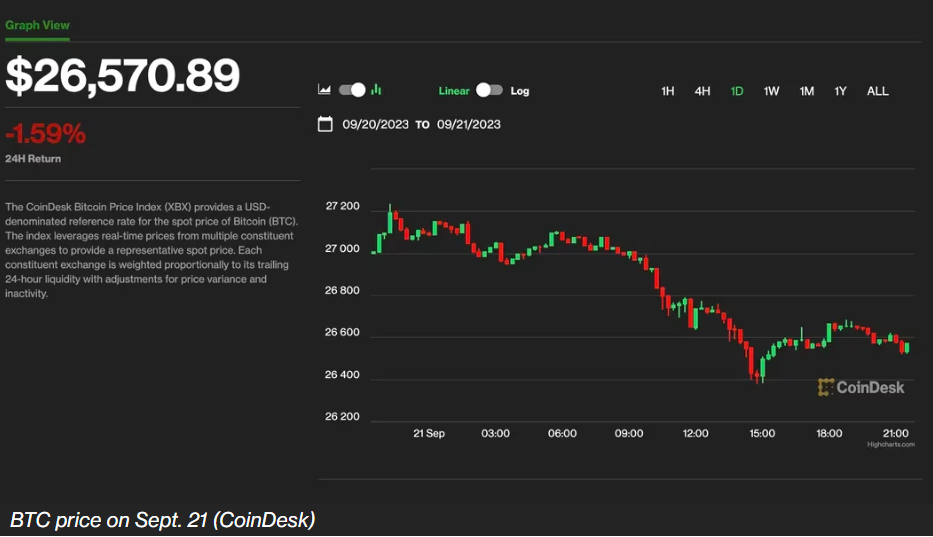This screenshot has height=537, width=933.
Task: Toggle the chart type switch
Action: click(352, 90)
